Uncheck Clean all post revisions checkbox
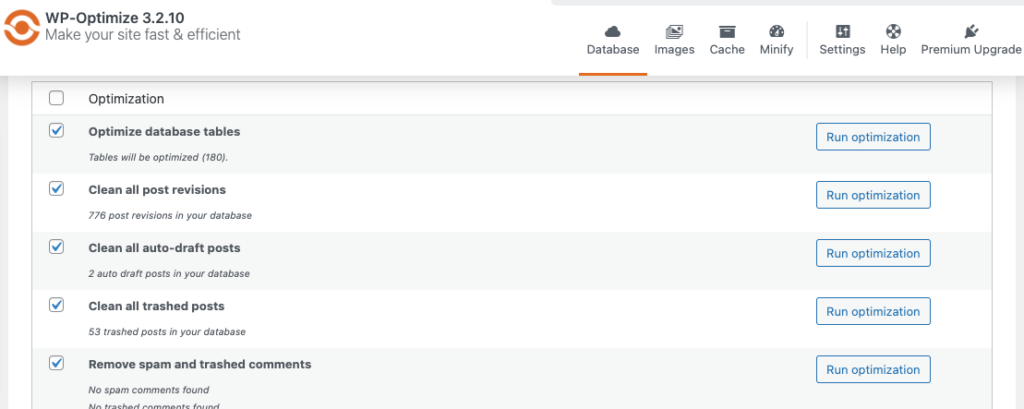Image resolution: width=1024 pixels, height=409 pixels. [x=57, y=189]
